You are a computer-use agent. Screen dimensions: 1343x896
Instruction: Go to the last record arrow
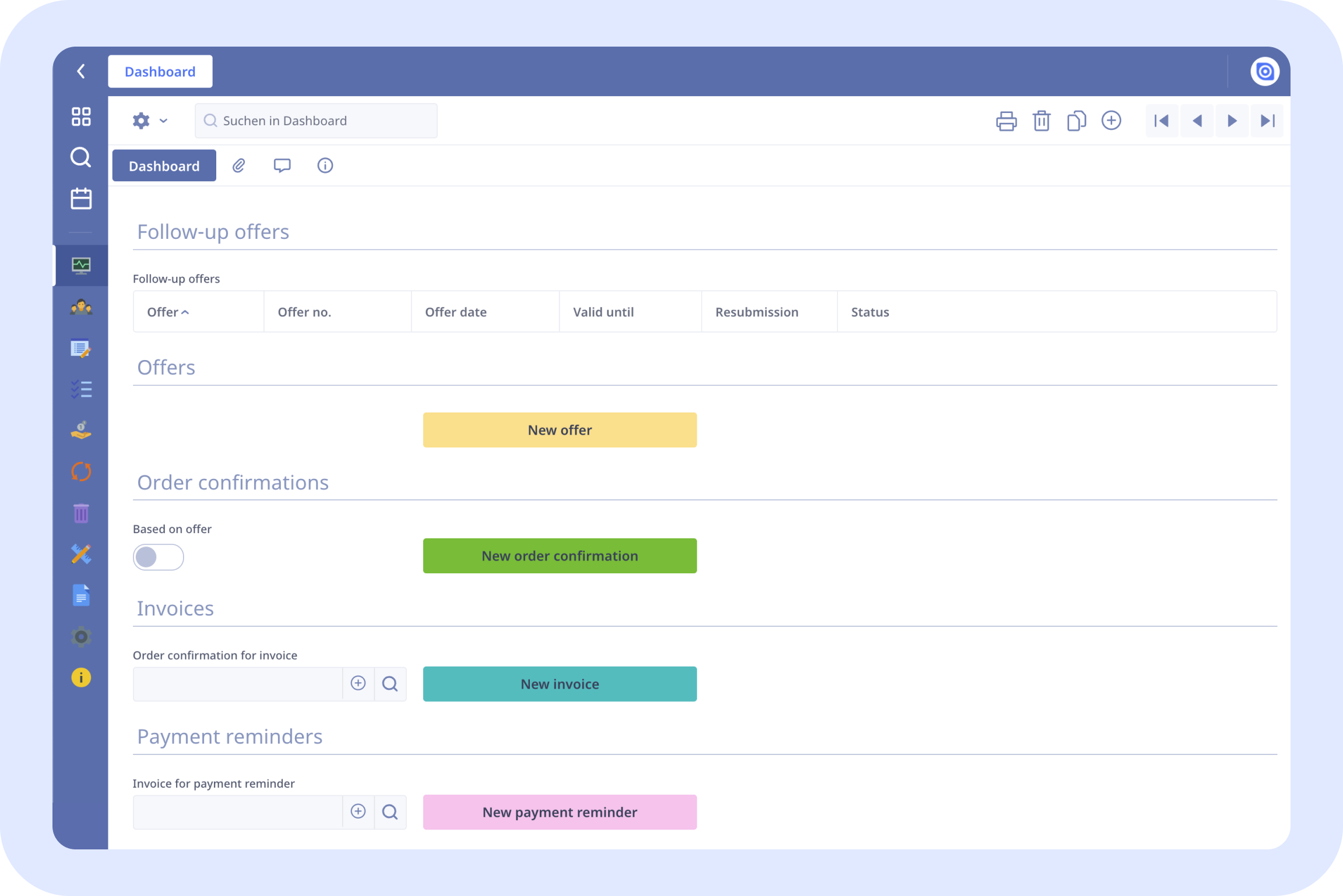click(1267, 121)
